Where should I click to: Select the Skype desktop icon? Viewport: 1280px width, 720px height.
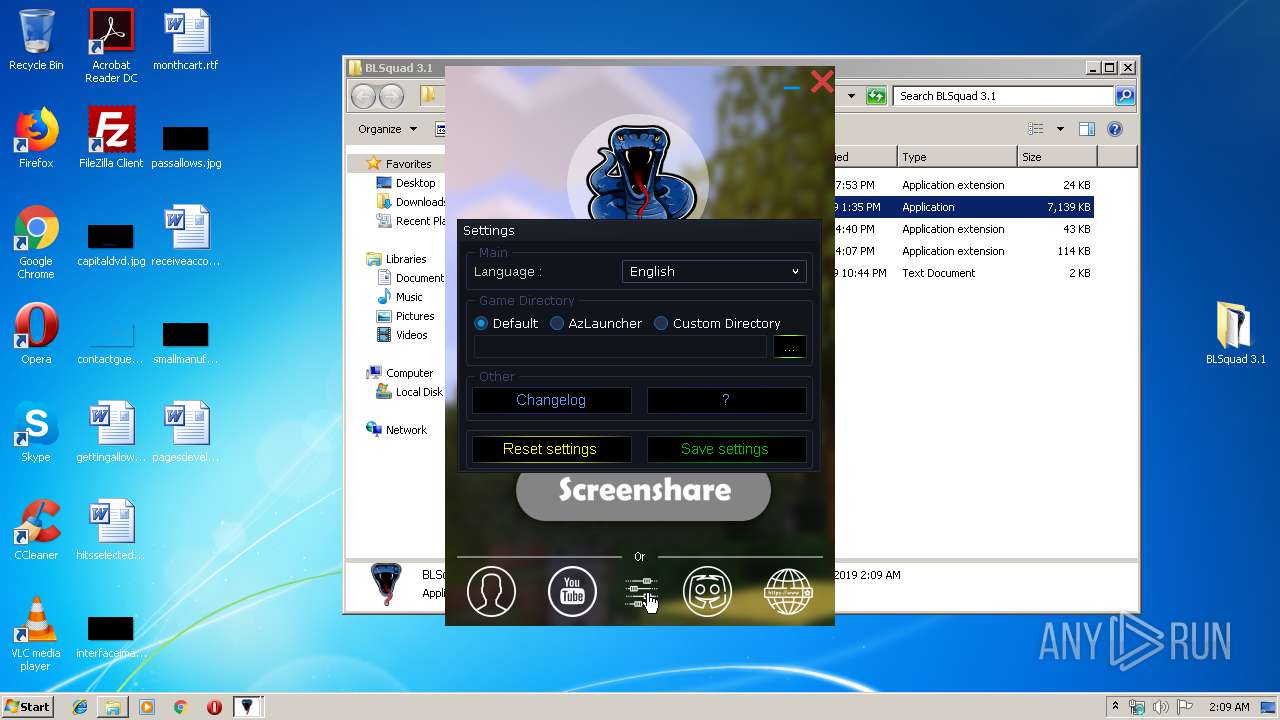pos(36,432)
